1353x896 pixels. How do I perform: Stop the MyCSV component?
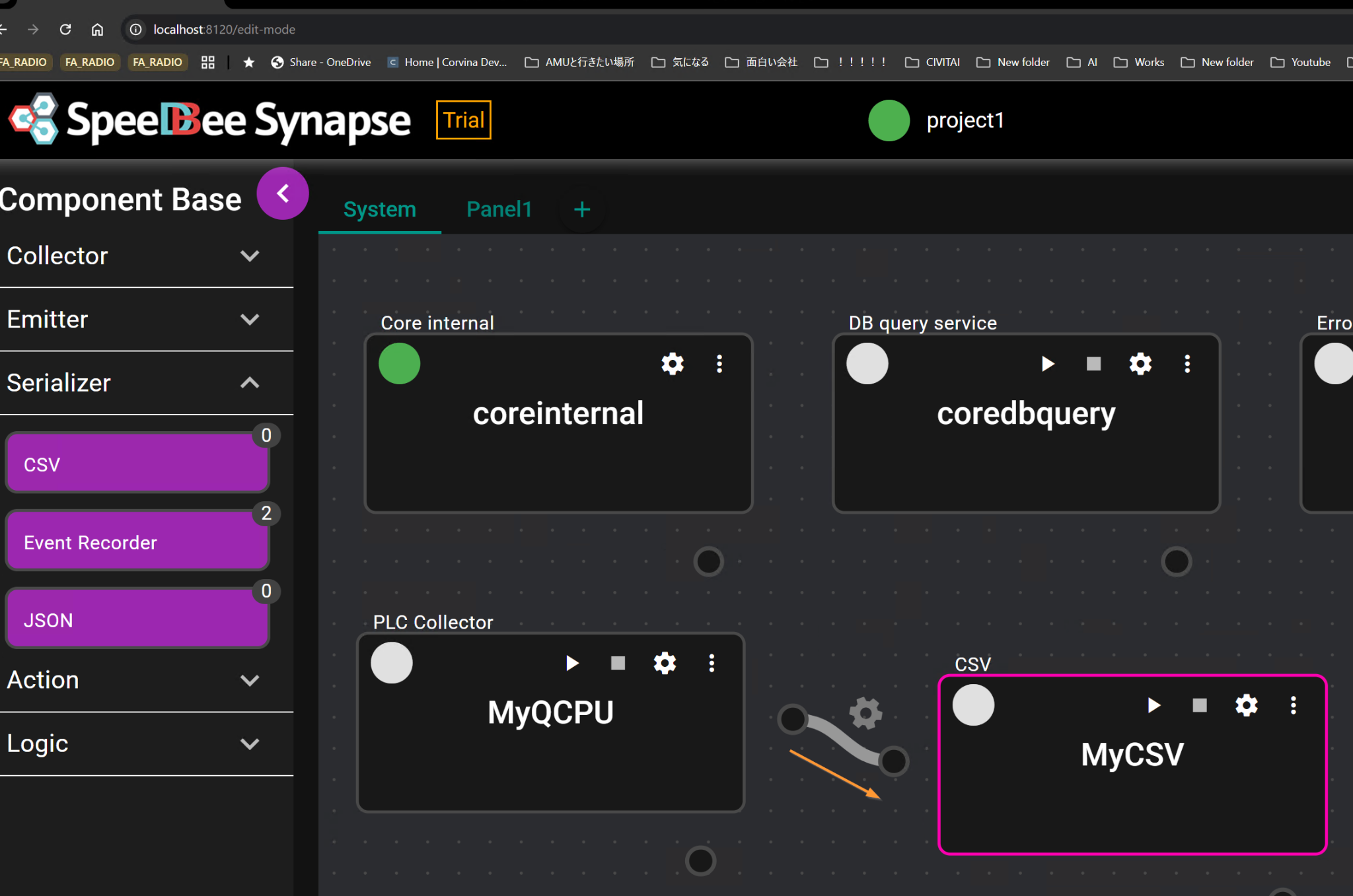[1200, 705]
